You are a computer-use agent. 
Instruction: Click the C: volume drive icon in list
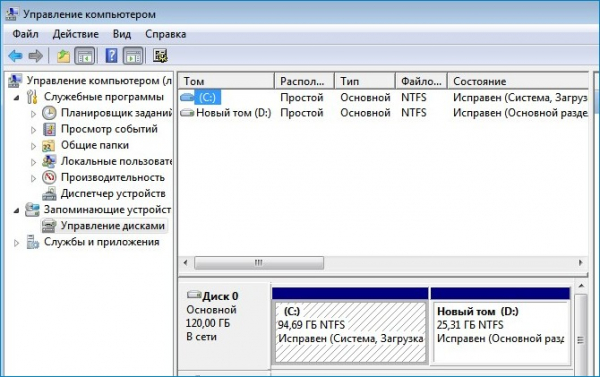point(187,97)
